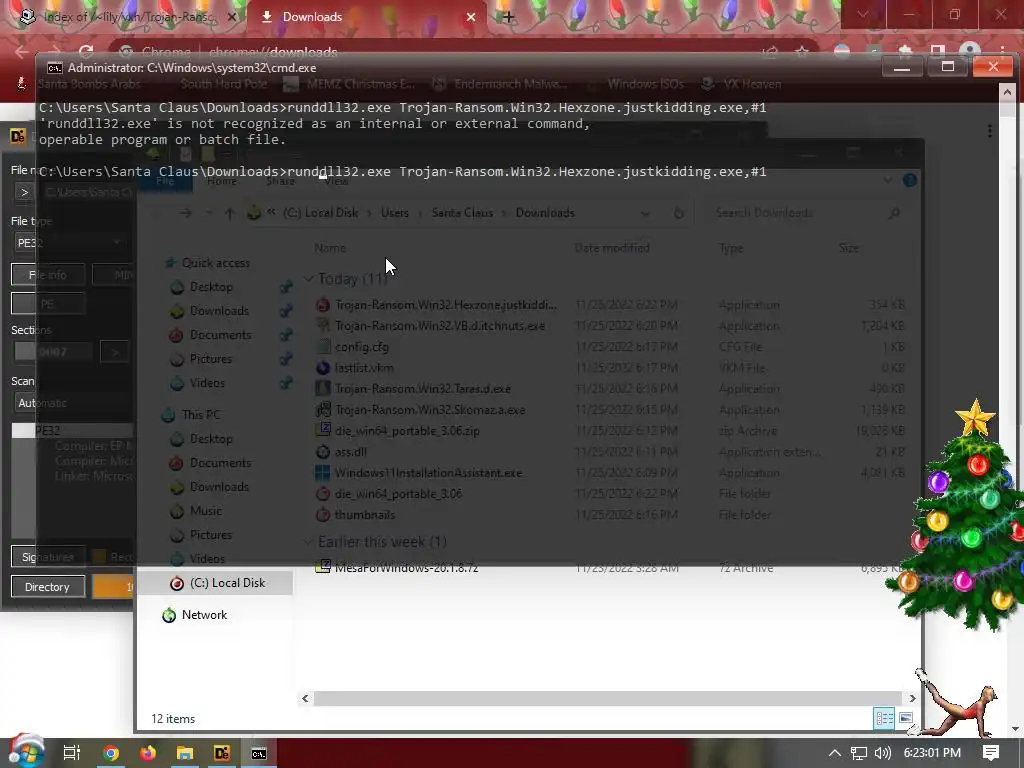Open the Explorer address bar history dropdown
The width and height of the screenshot is (1024, 768).
click(645, 213)
